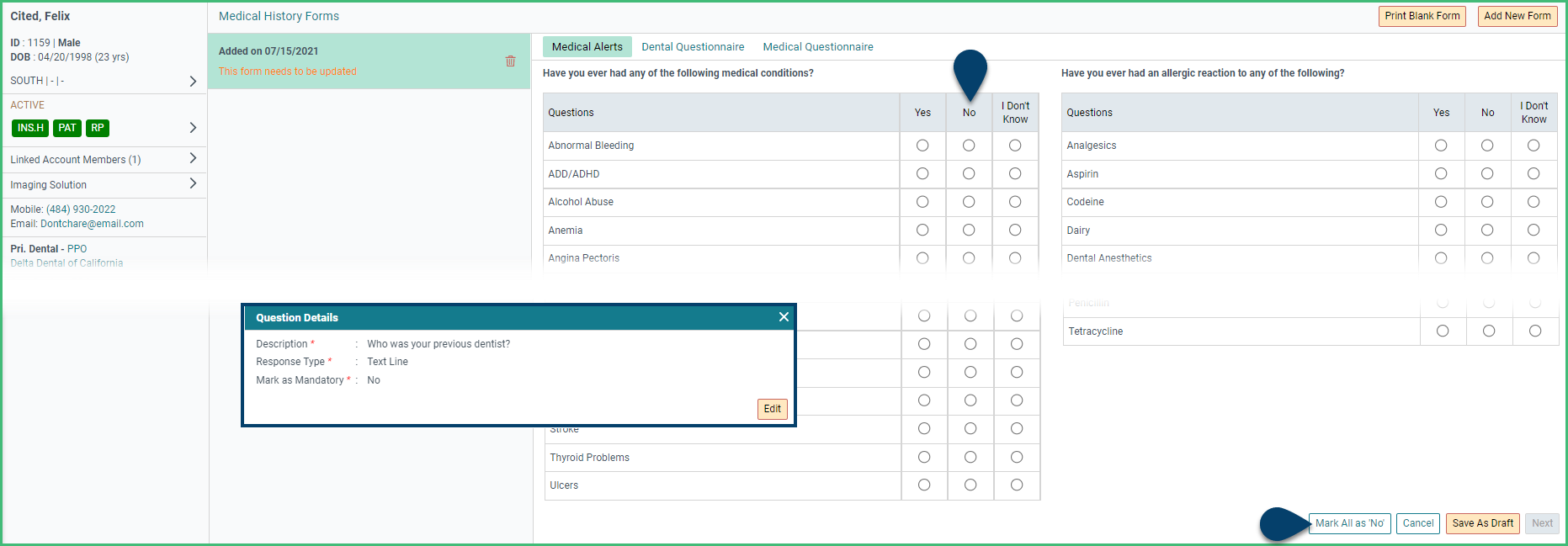1568x546 pixels.
Task: Click the Imaging Solution label
Action: 48,185
